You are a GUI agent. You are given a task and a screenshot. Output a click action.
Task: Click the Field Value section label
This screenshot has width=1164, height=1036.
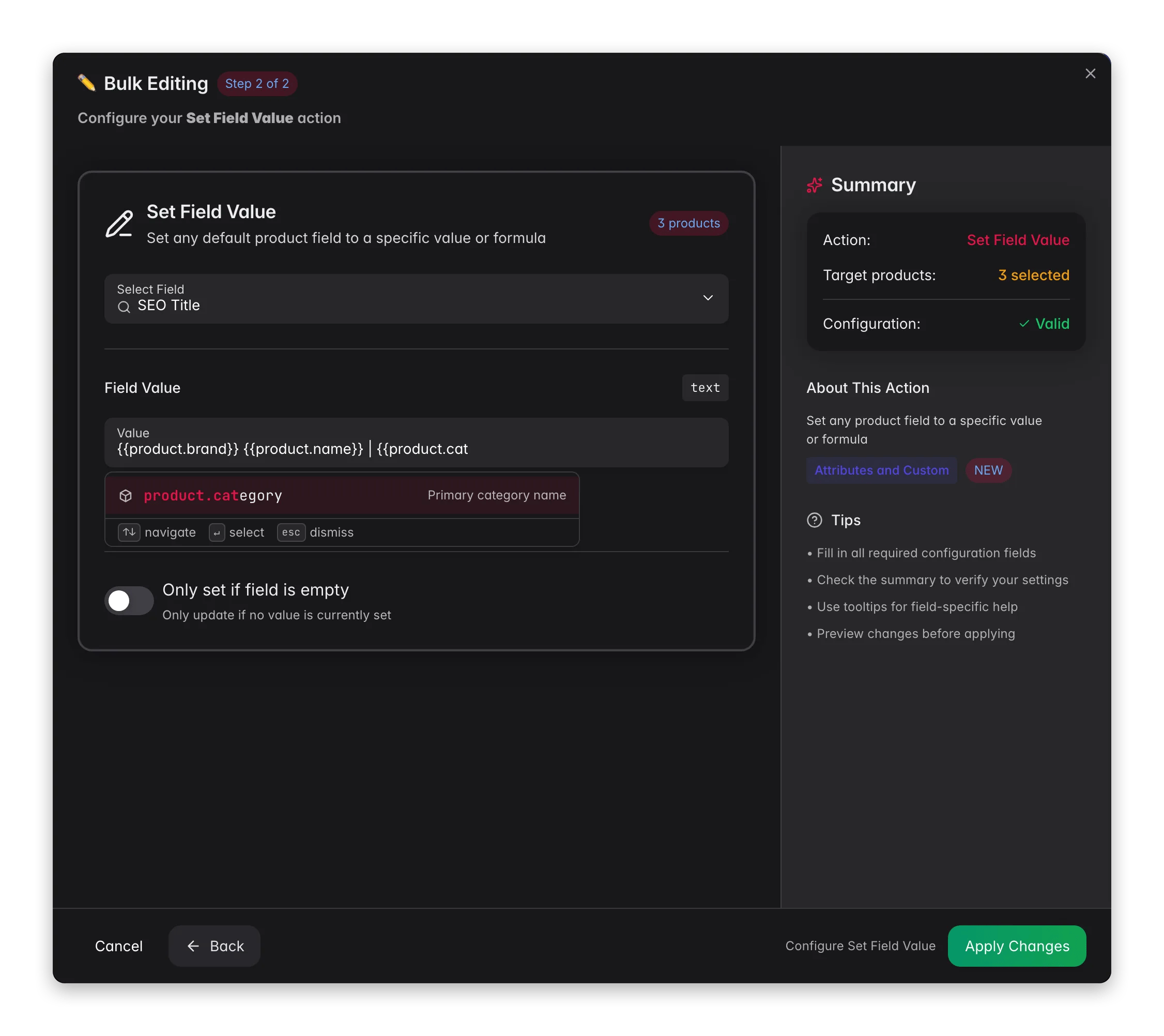click(x=142, y=388)
